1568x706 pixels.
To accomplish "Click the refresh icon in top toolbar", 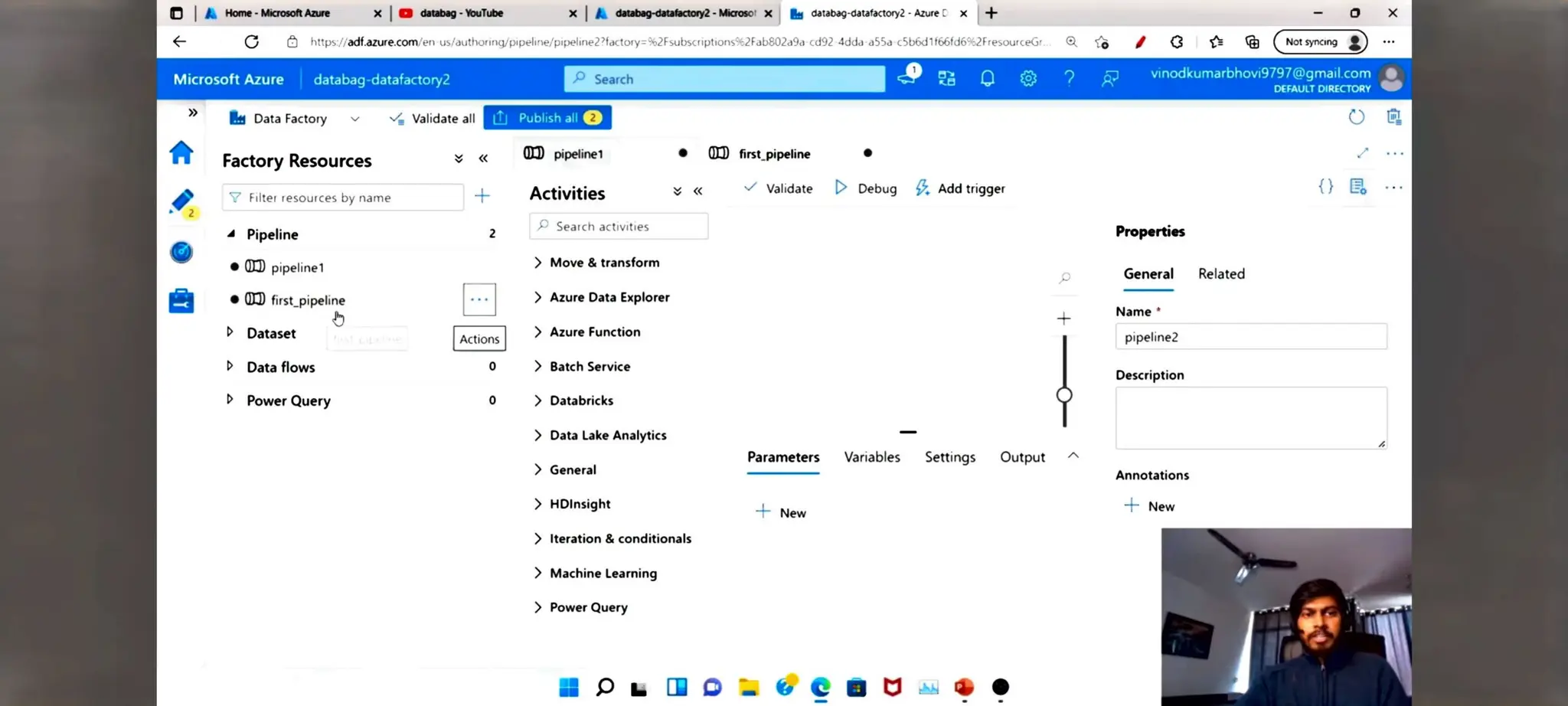I will tap(1357, 117).
